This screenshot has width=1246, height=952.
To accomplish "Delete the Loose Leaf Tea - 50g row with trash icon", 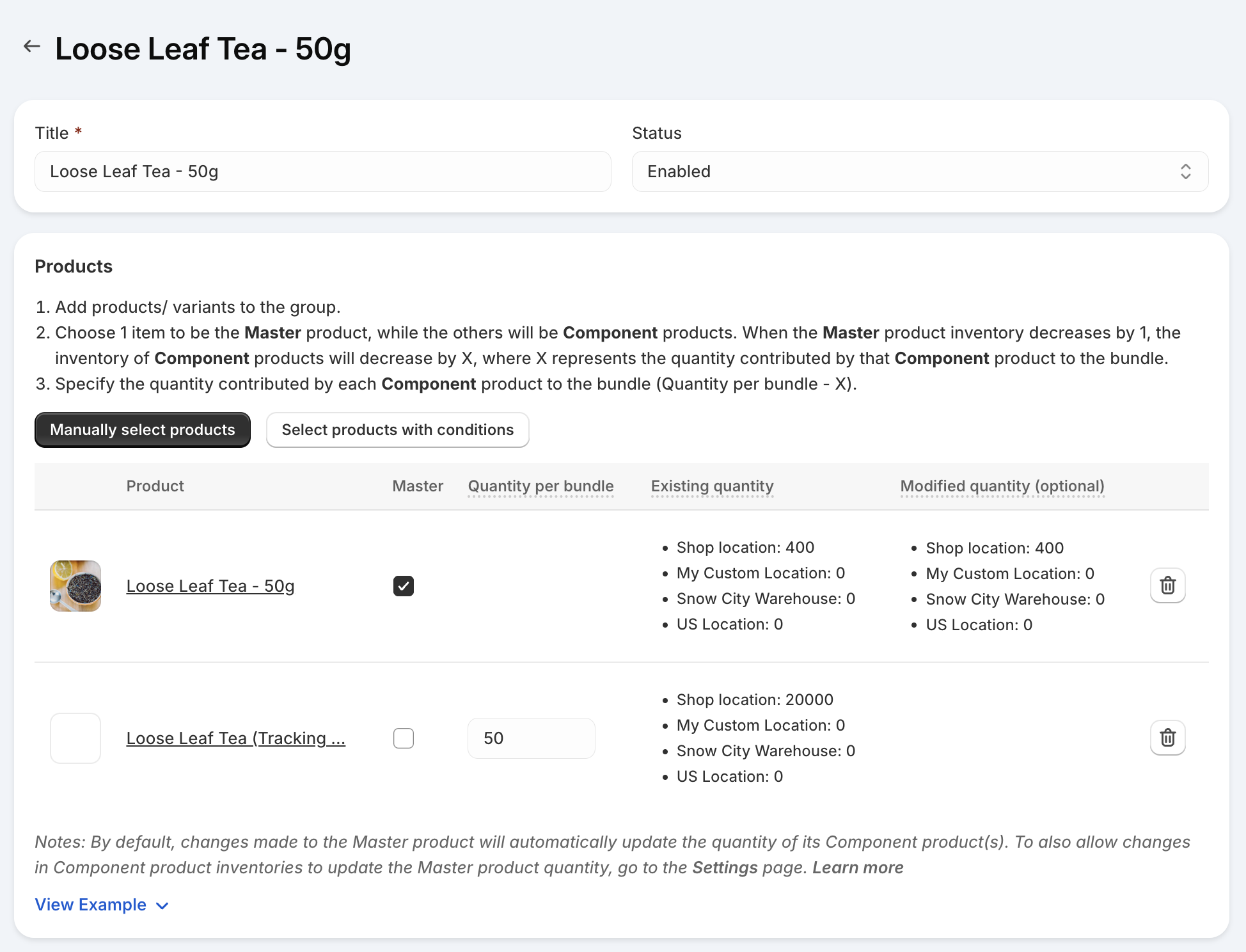I will click(1167, 585).
